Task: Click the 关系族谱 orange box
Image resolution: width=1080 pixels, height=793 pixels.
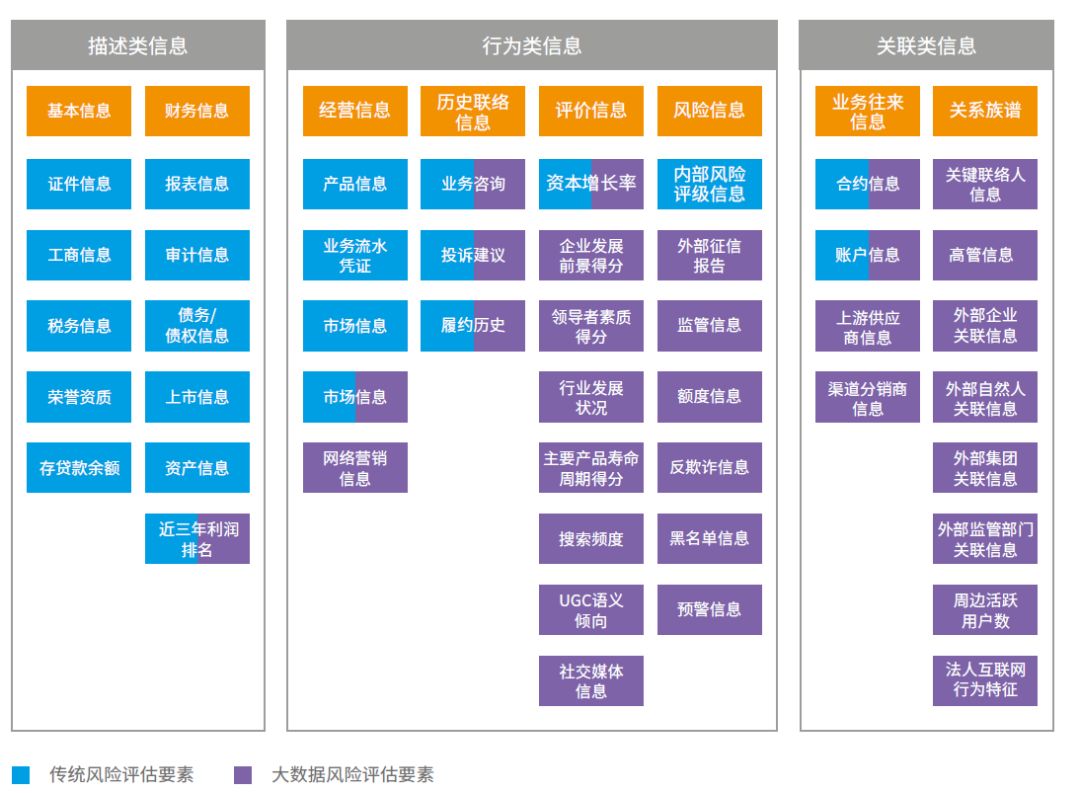Action: [x=985, y=111]
